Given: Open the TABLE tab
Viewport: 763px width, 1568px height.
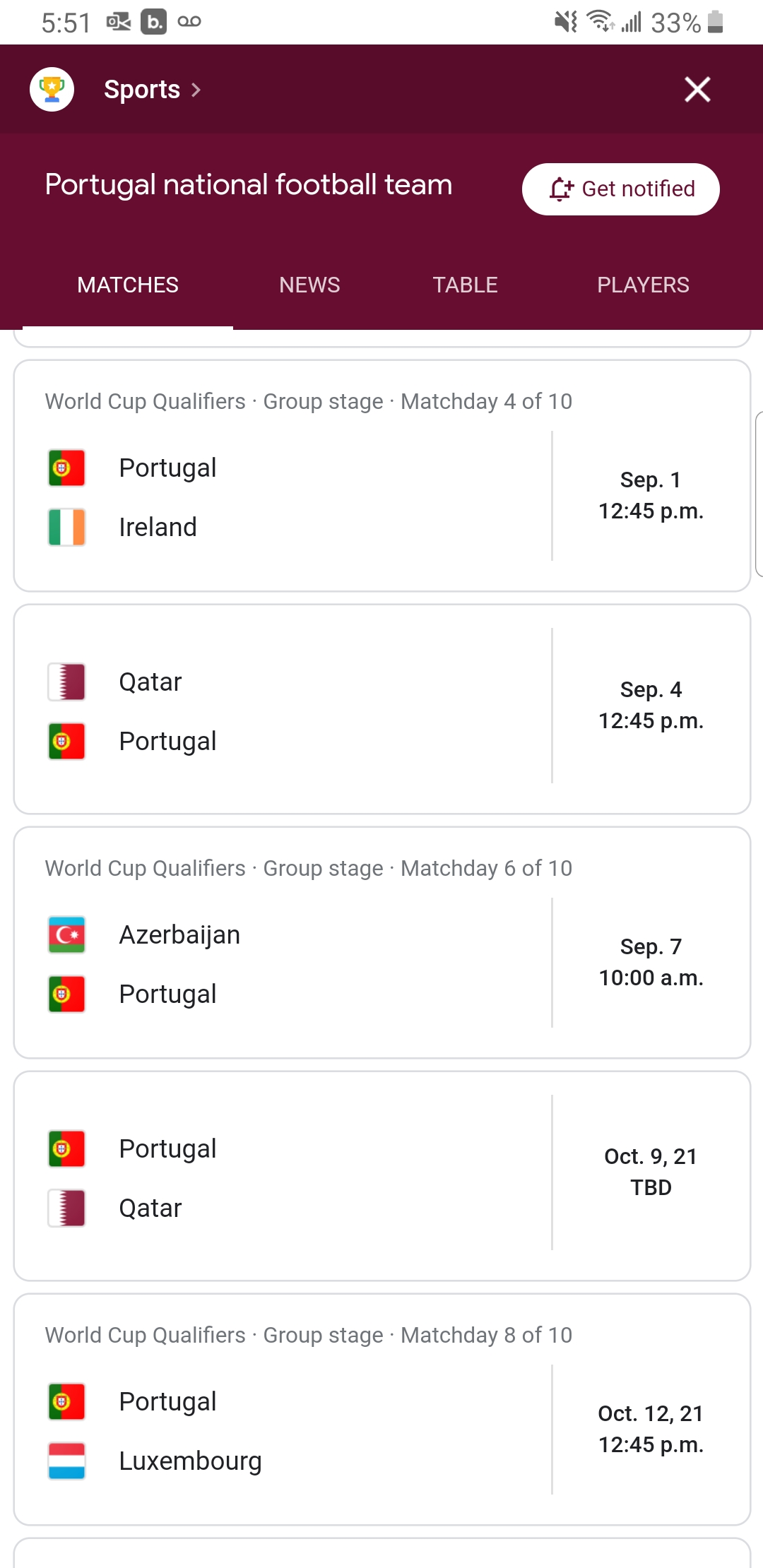Looking at the screenshot, I should coord(465,285).
